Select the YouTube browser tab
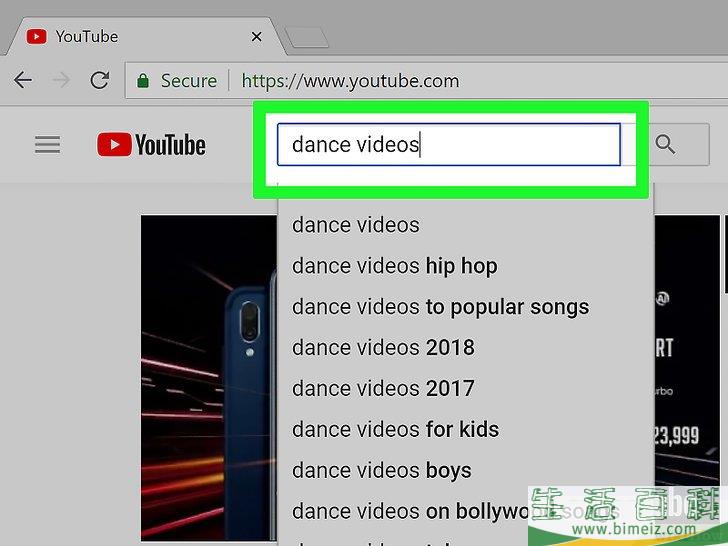Viewport: 728px width, 546px height. (x=144, y=36)
